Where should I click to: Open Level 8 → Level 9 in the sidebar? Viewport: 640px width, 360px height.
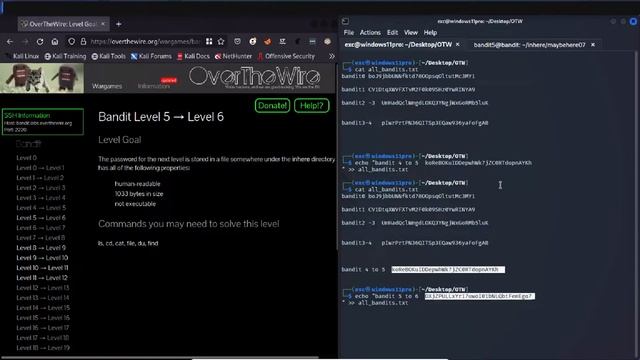tap(41, 248)
